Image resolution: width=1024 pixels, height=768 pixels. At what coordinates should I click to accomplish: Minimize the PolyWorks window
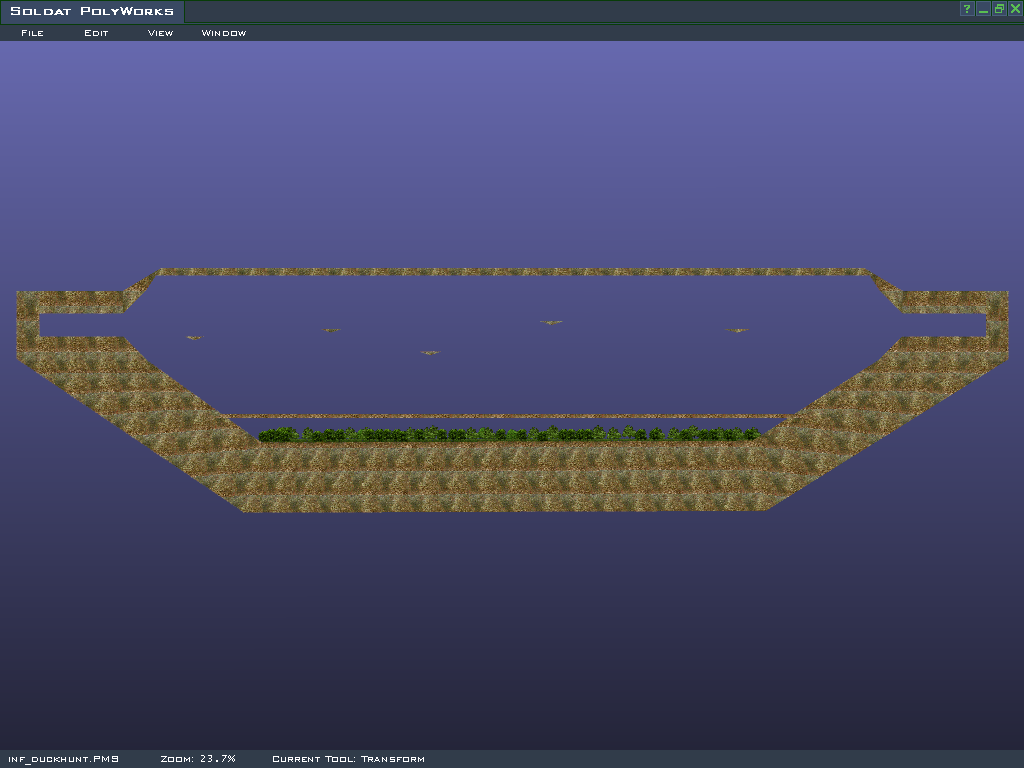(983, 9)
